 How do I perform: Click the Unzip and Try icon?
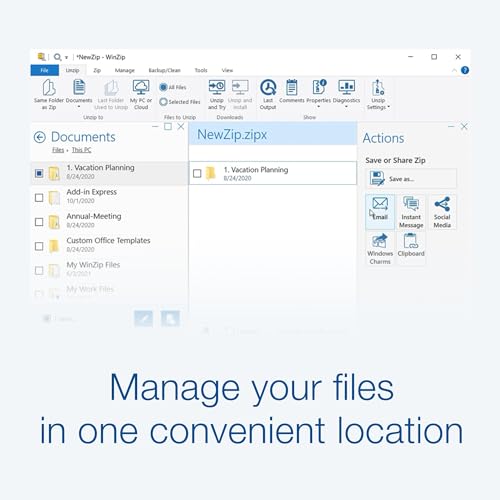coord(217,87)
